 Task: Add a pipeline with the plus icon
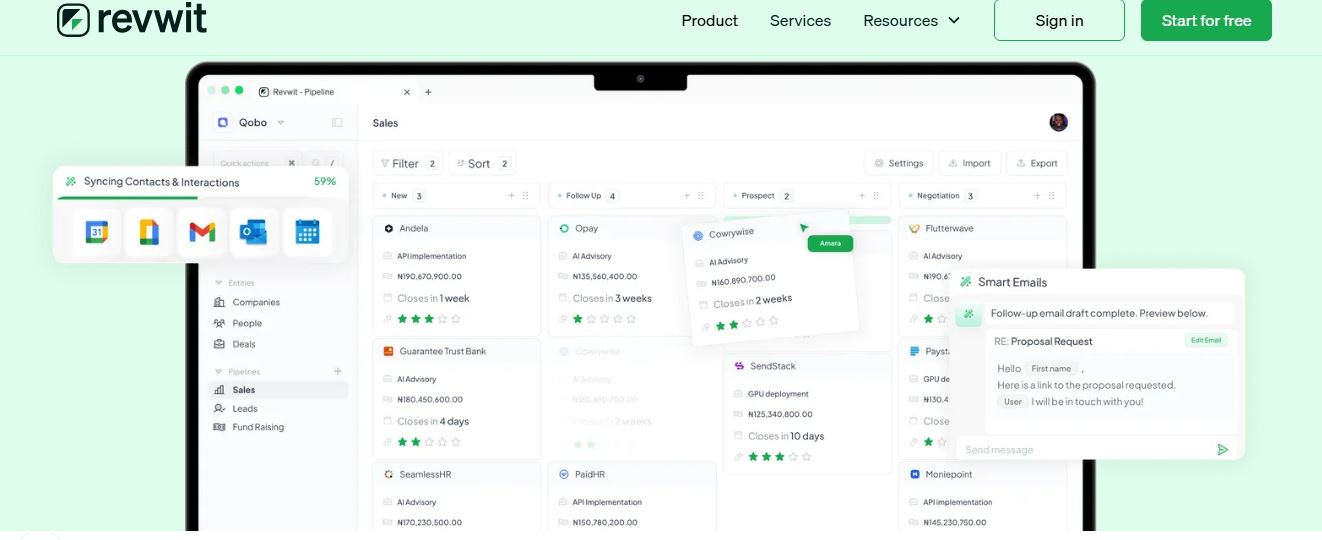pyautogui.click(x=337, y=371)
